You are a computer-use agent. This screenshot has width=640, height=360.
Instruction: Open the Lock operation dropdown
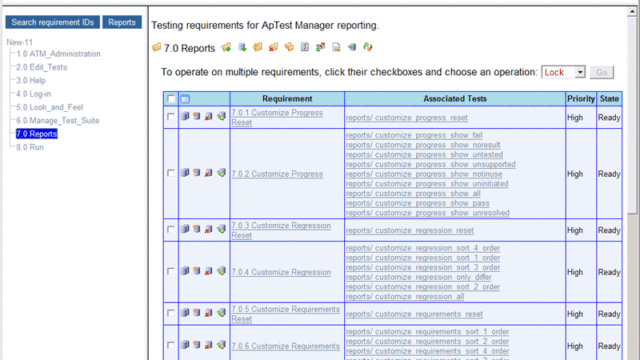click(x=563, y=72)
